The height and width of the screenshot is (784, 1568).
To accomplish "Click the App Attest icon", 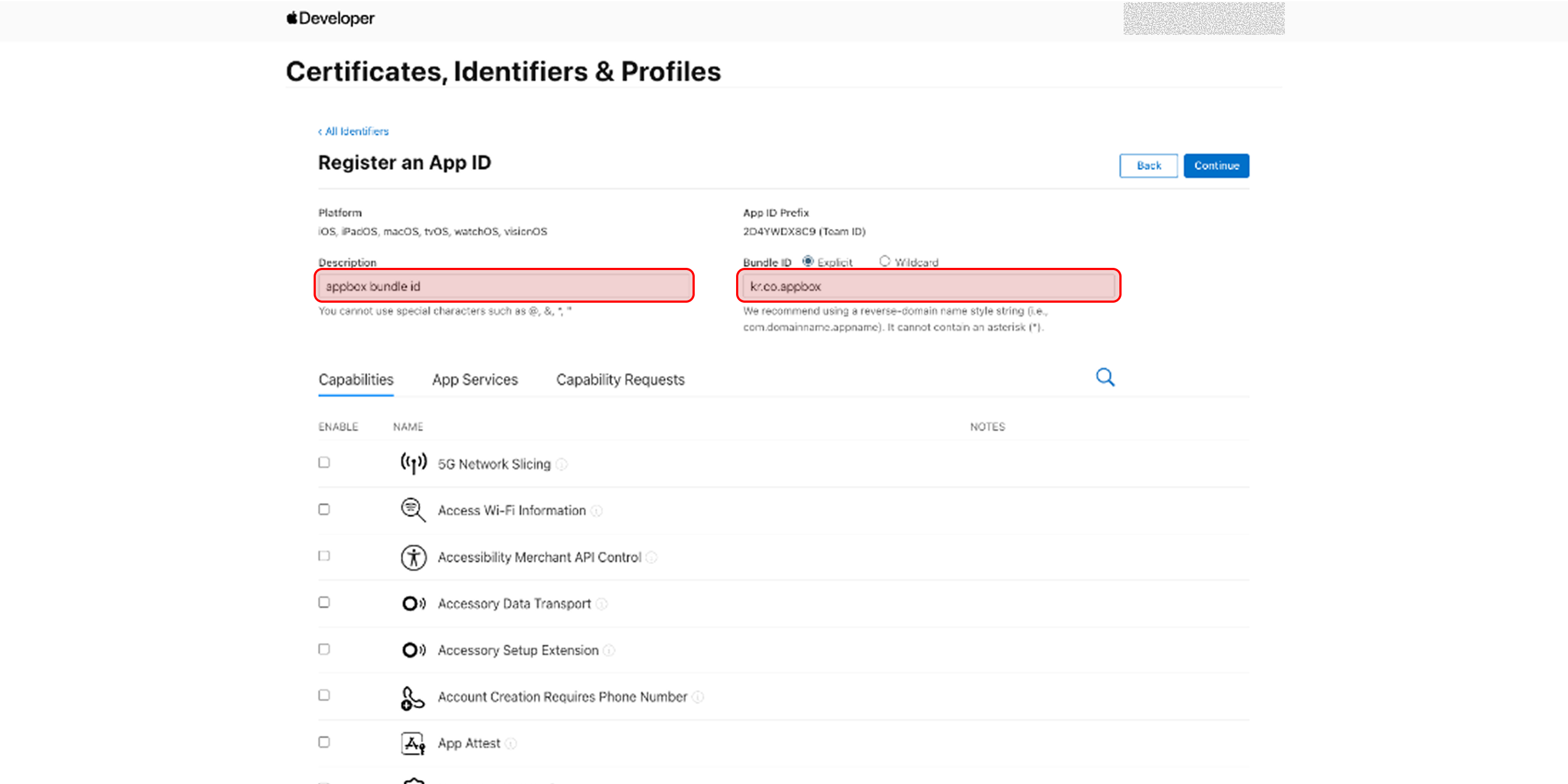I will [413, 743].
